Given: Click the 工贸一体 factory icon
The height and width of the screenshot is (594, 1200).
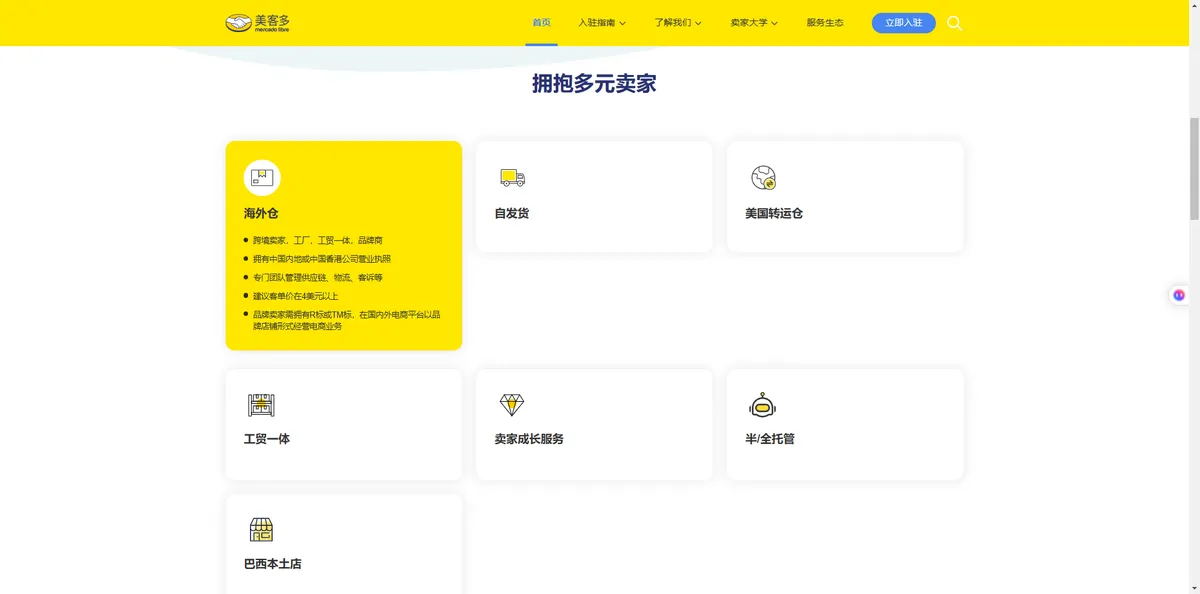Looking at the screenshot, I should tap(261, 404).
